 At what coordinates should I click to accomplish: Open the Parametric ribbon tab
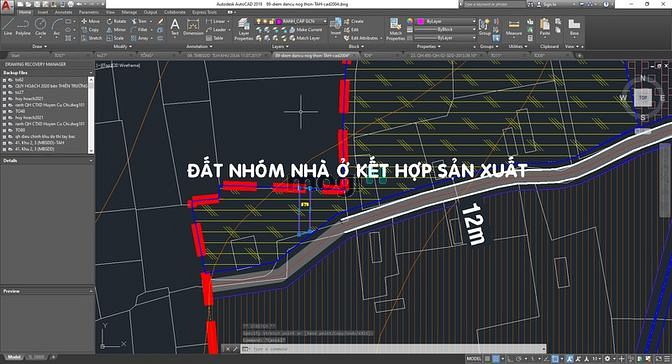point(89,12)
